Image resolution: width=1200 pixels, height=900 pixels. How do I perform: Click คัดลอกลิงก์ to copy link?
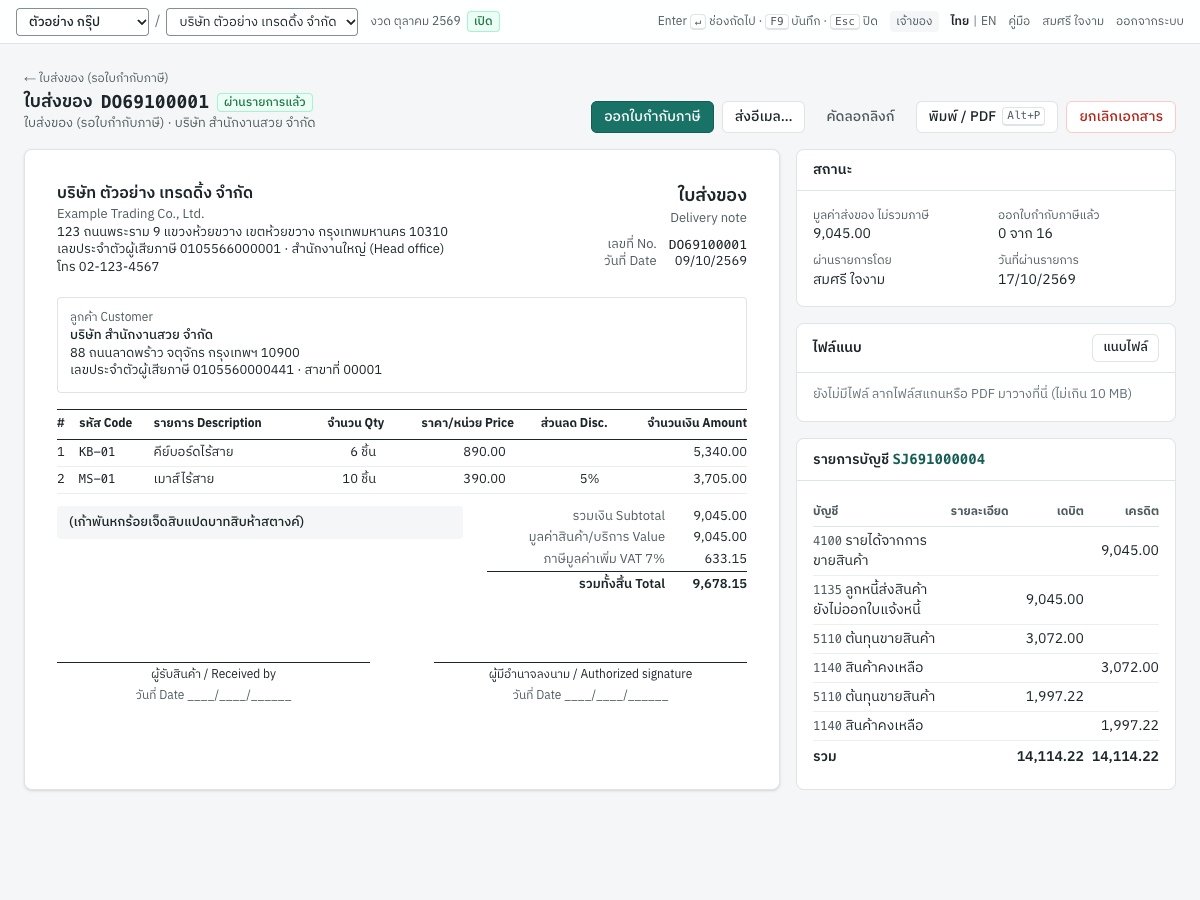[x=860, y=117]
